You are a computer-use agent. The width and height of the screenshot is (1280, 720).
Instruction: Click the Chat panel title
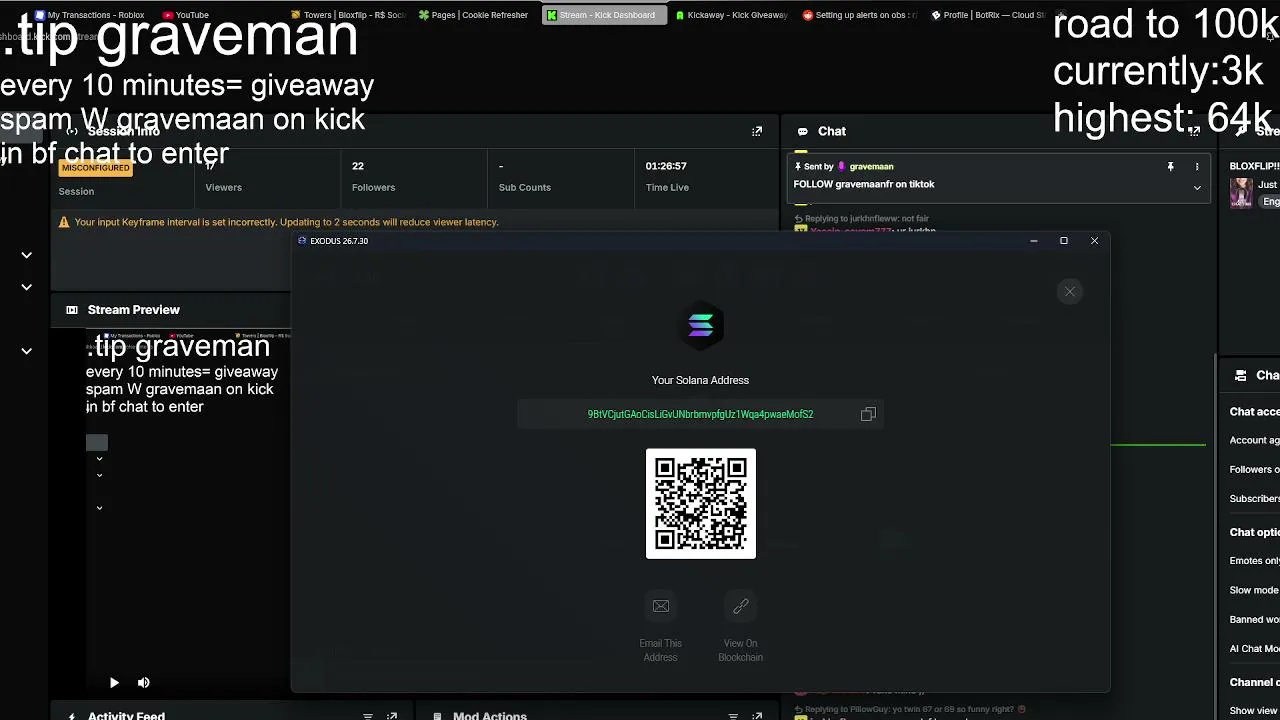[x=832, y=131]
